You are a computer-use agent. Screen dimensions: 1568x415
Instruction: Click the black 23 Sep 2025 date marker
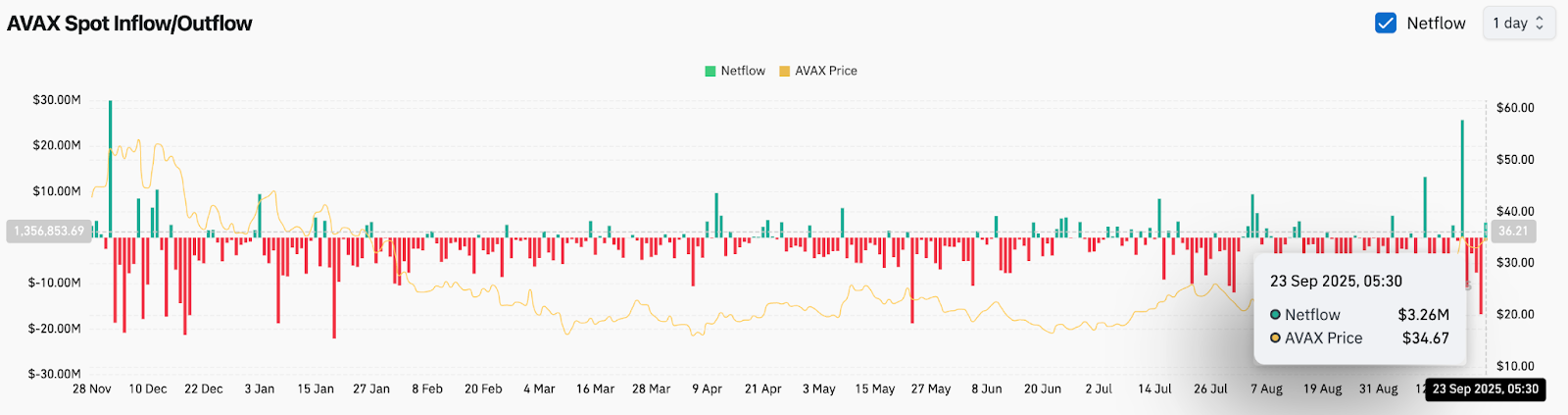[x=1485, y=389]
